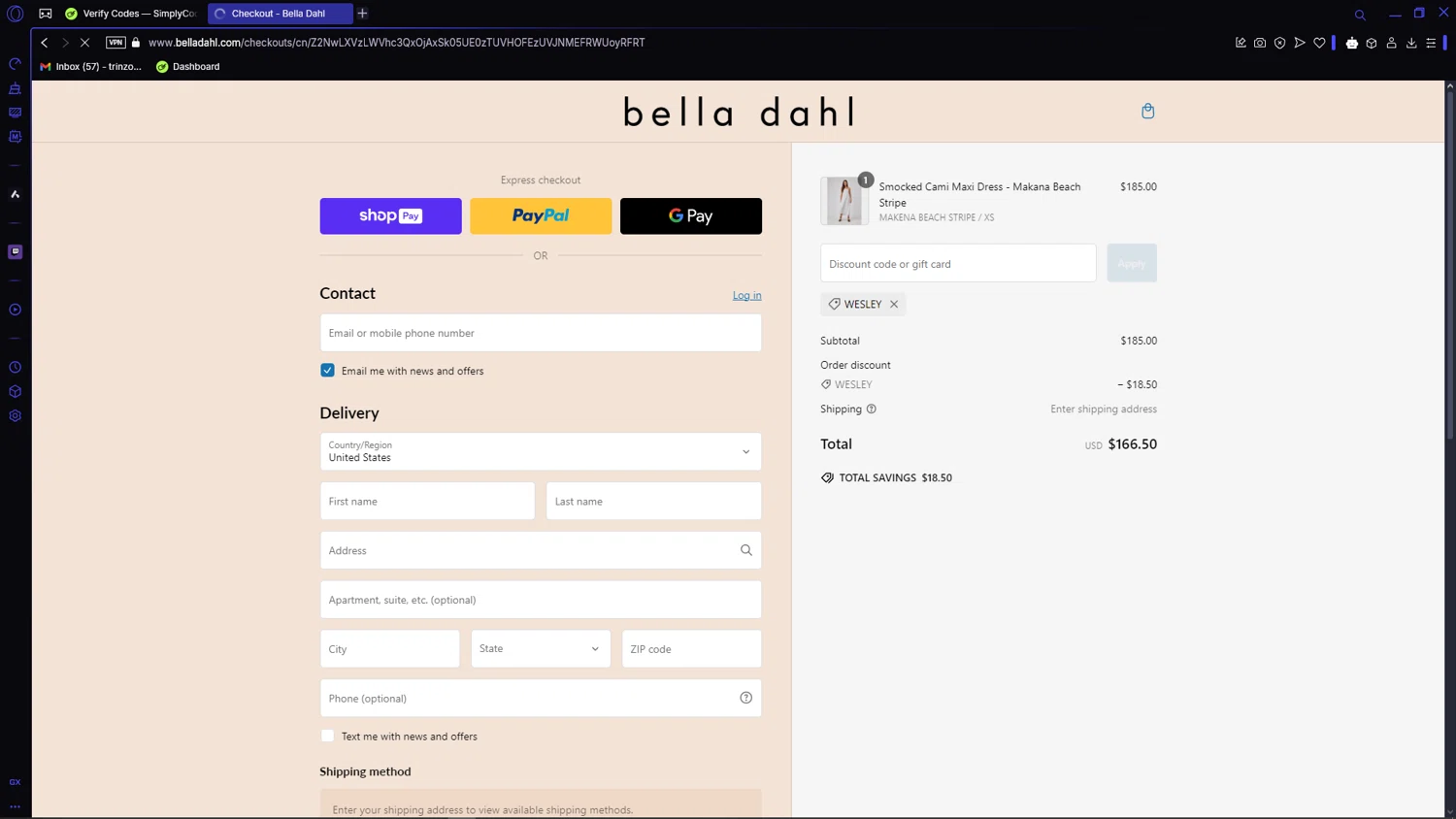The height and width of the screenshot is (819, 1456).
Task: Focus the City field
Action: [x=390, y=649]
